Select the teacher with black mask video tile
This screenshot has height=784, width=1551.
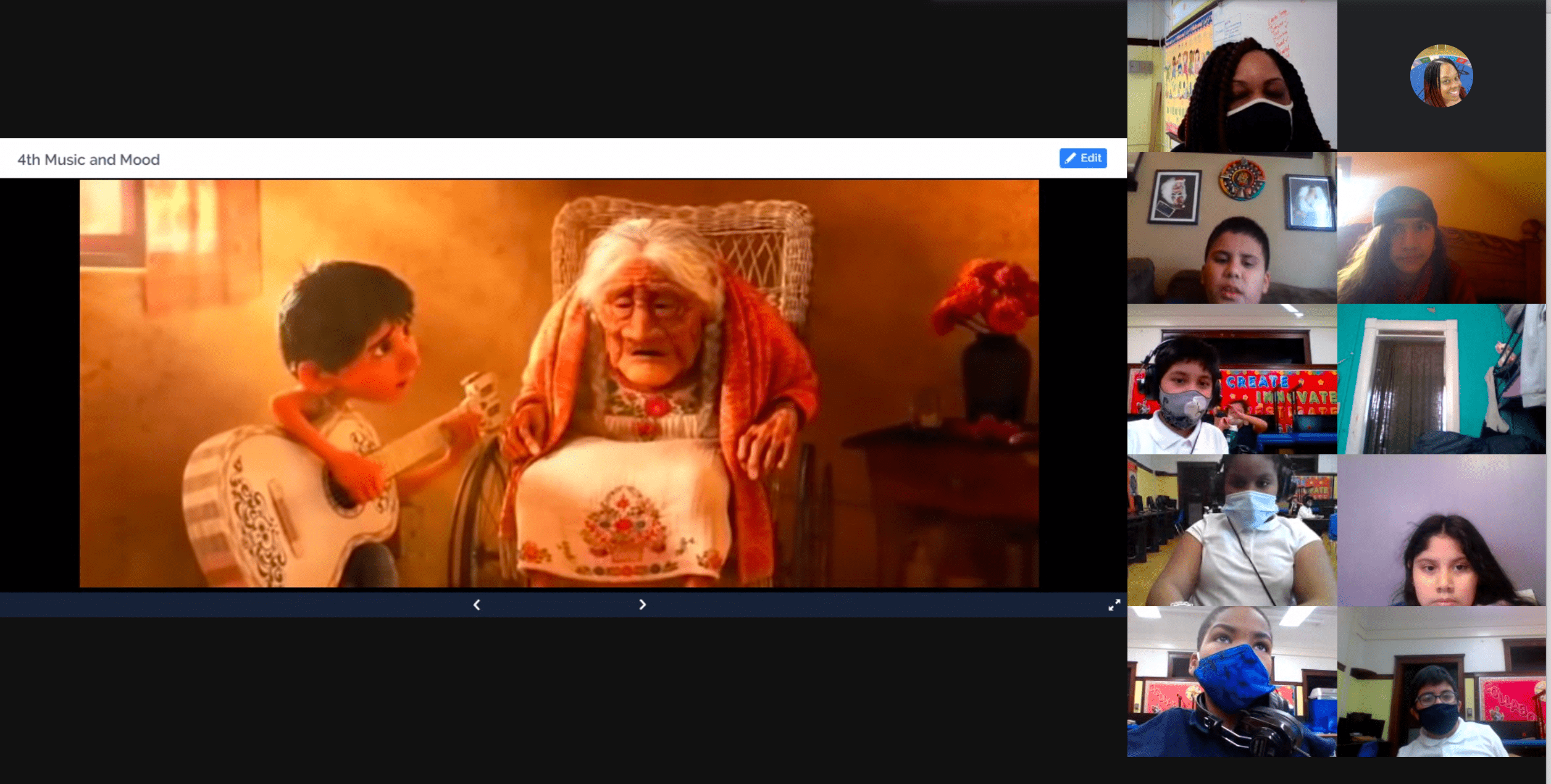(1232, 76)
